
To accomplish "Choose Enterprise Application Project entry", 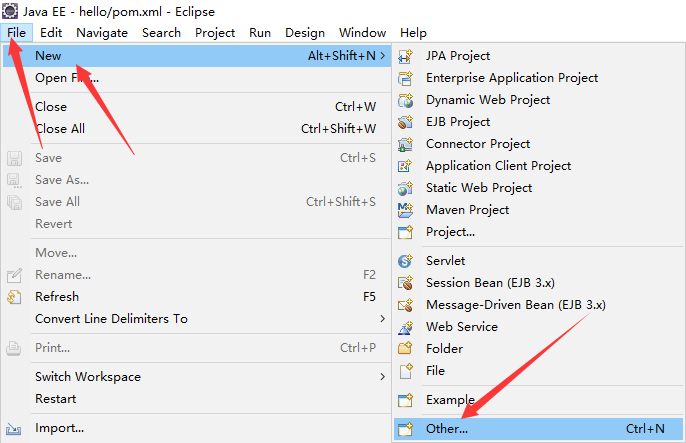I will (x=538, y=78).
